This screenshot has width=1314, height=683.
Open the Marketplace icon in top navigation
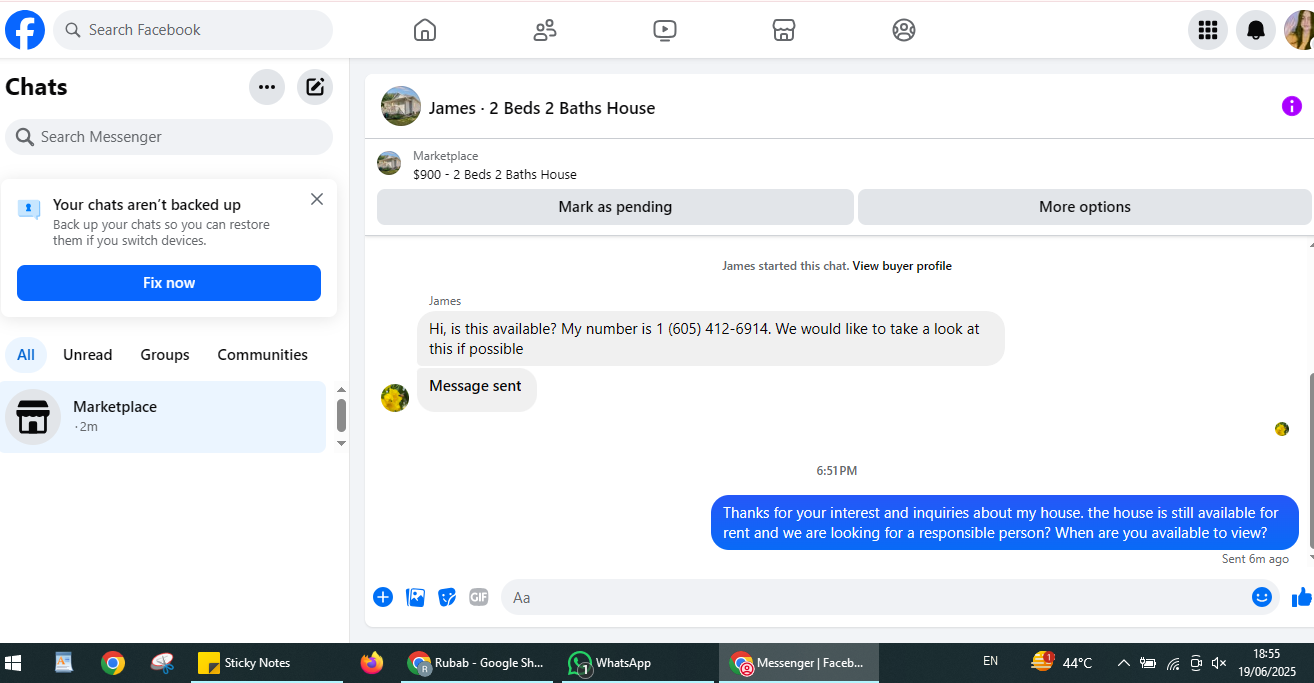click(x=784, y=30)
